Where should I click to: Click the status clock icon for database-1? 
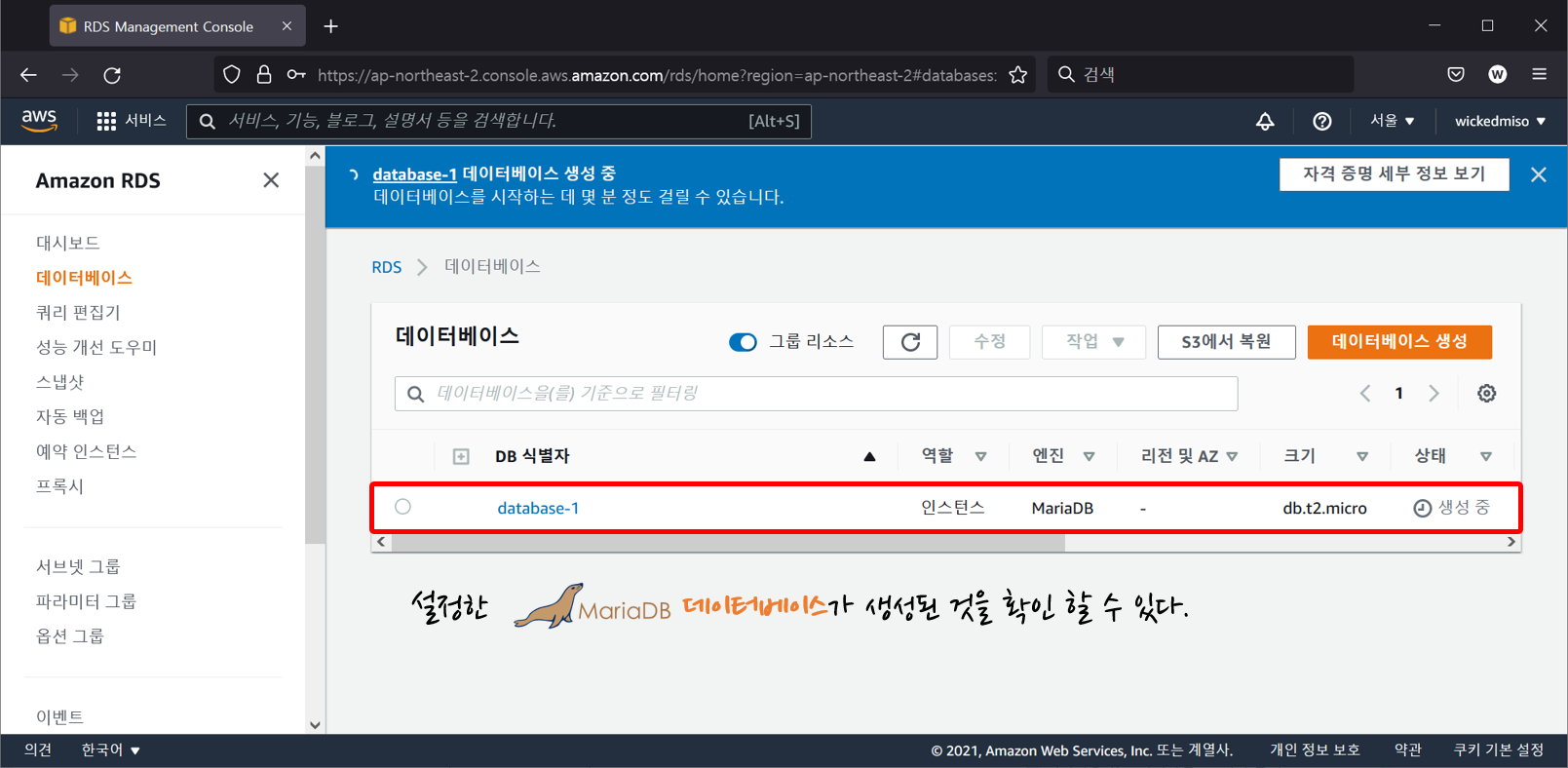pos(1422,508)
